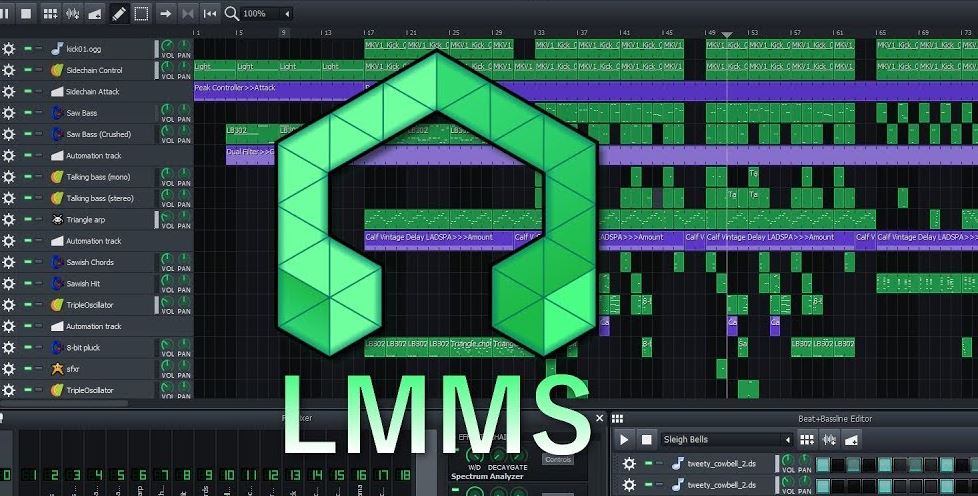The height and width of the screenshot is (496, 978).
Task: Click the skip-to-start behaviour button
Action: point(210,13)
